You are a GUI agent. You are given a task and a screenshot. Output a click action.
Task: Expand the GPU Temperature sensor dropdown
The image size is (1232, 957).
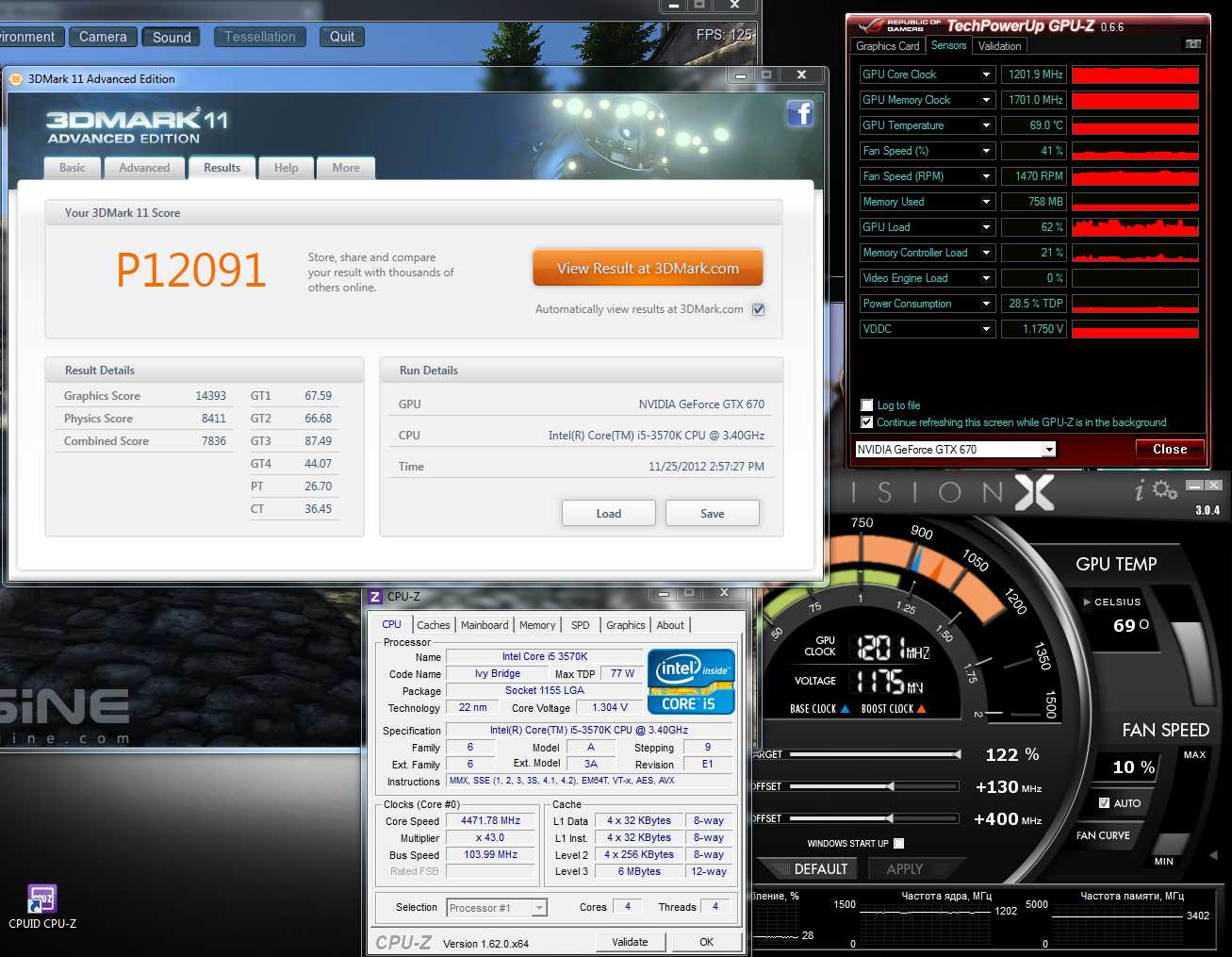986,125
